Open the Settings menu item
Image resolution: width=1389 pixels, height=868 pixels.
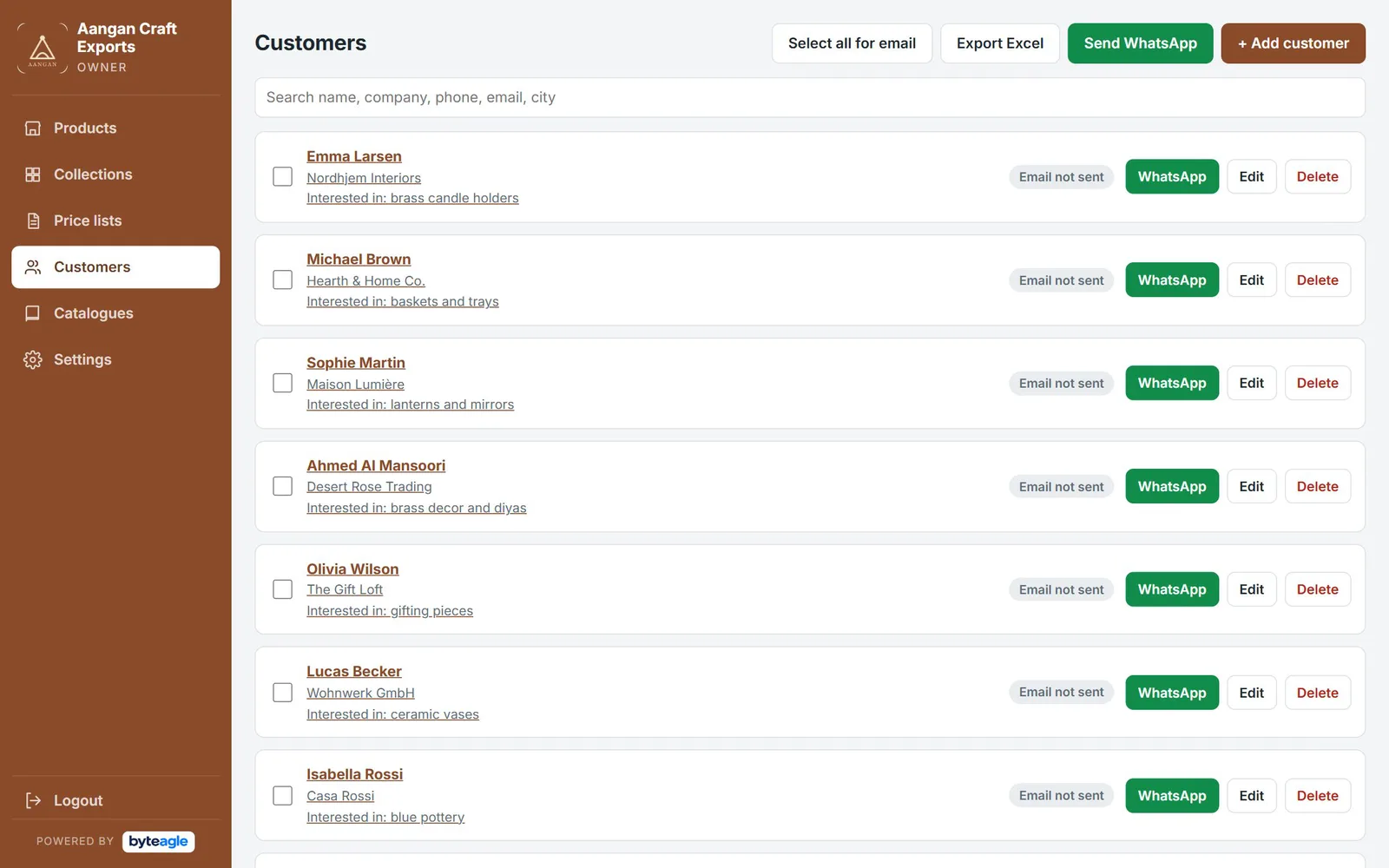[115, 359]
